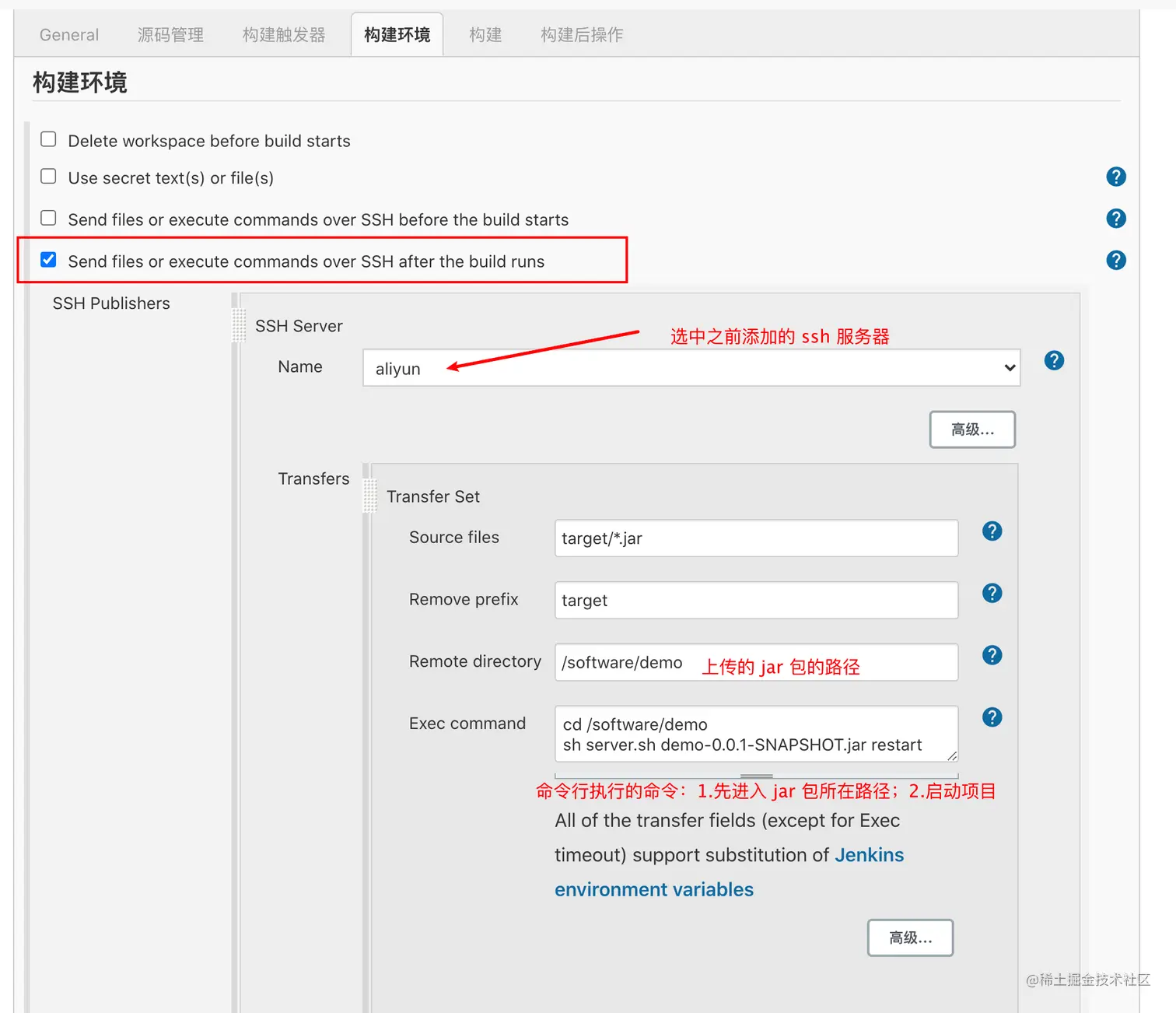Click into the Remove prefix input
Screen dimensions: 1176x1013
[x=756, y=600]
